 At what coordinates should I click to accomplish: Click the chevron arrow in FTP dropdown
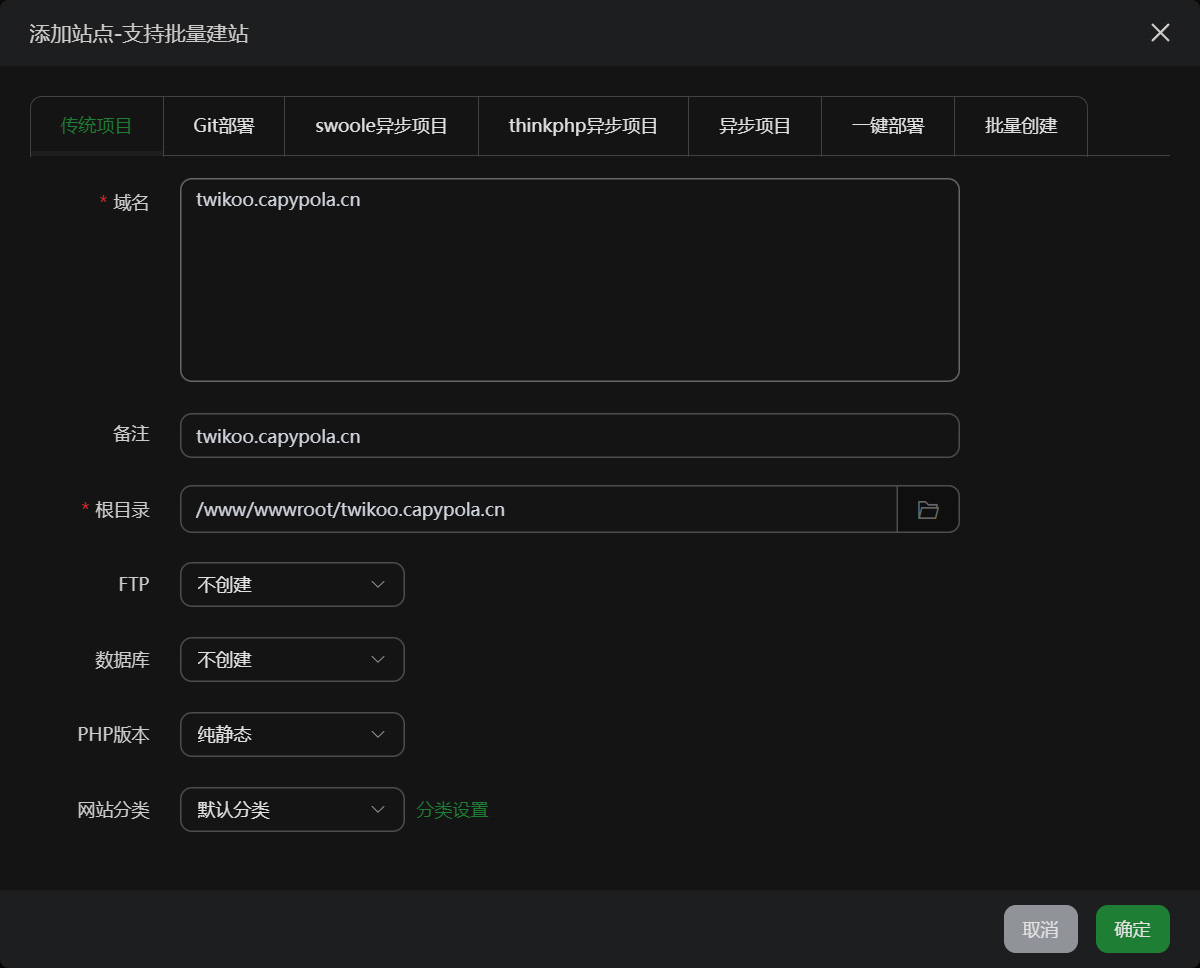(x=378, y=585)
